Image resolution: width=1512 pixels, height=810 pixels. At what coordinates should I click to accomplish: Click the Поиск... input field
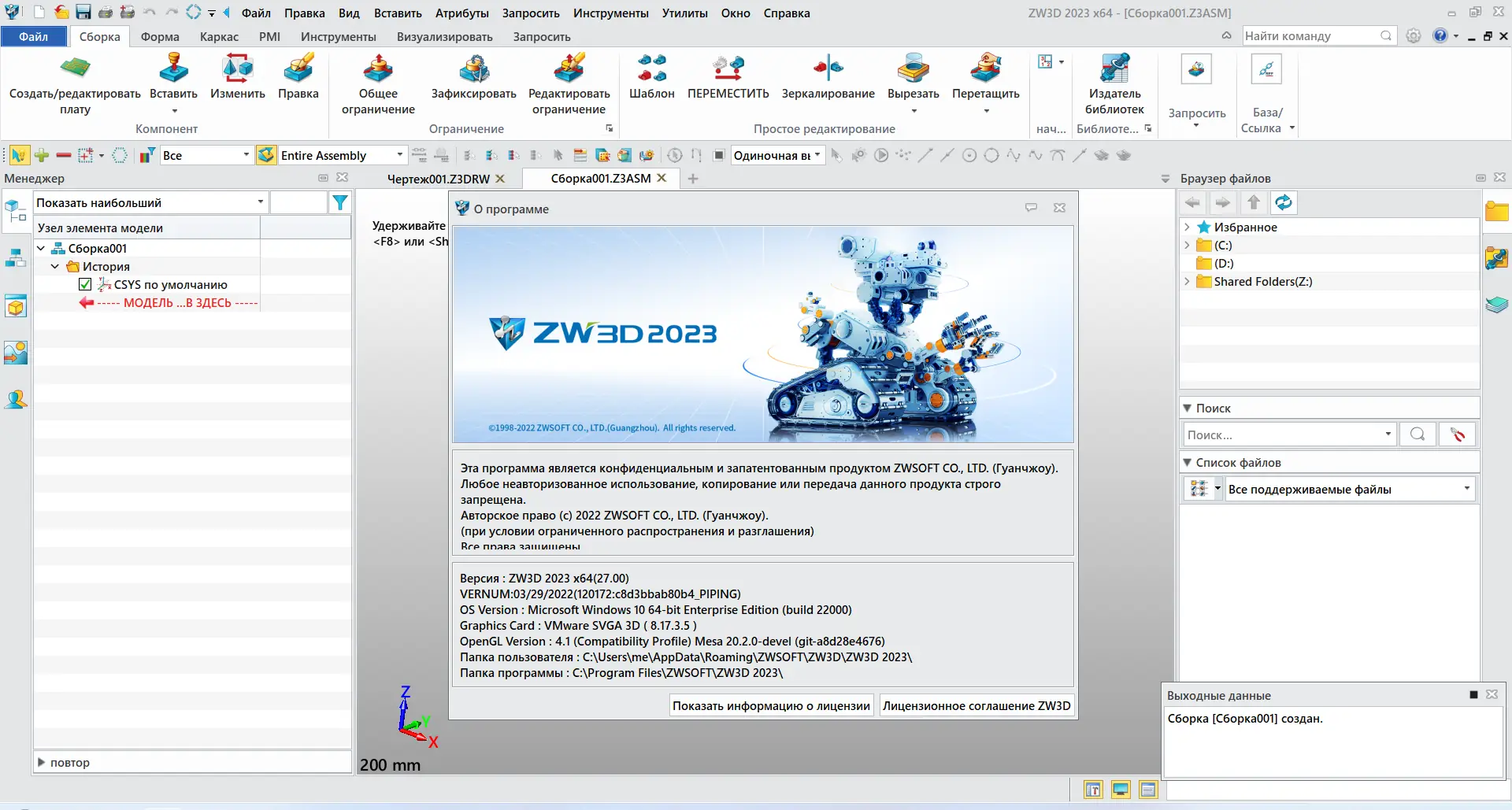[x=1284, y=435]
